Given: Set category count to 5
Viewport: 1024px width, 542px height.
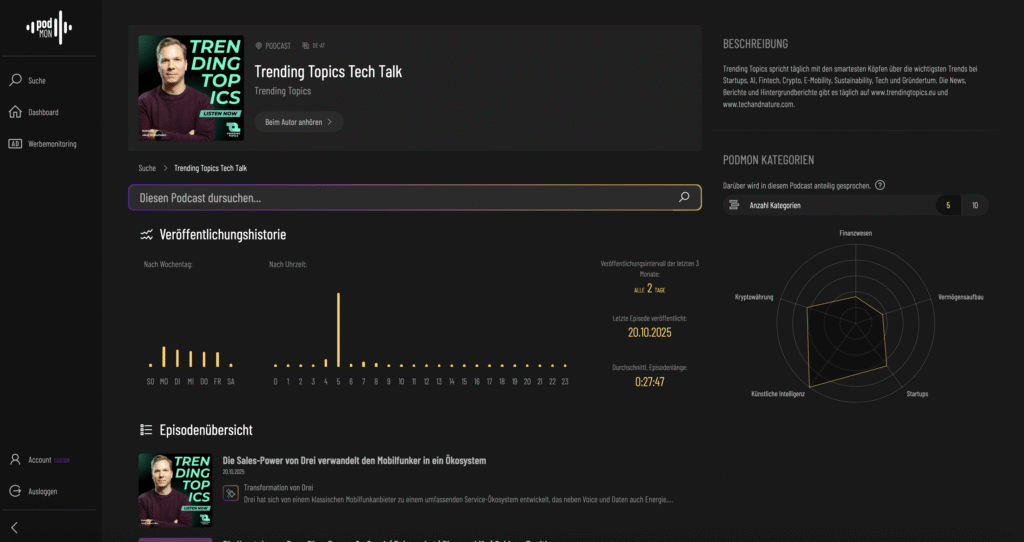Looking at the screenshot, I should coord(946,205).
